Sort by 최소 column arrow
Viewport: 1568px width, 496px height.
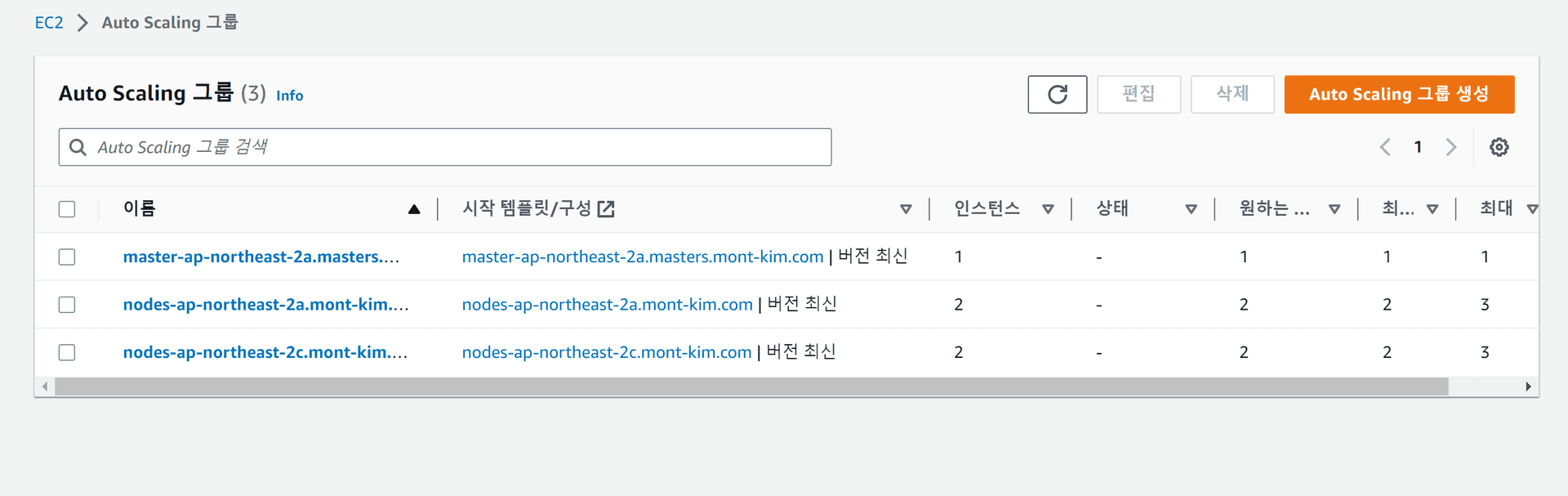[1432, 209]
